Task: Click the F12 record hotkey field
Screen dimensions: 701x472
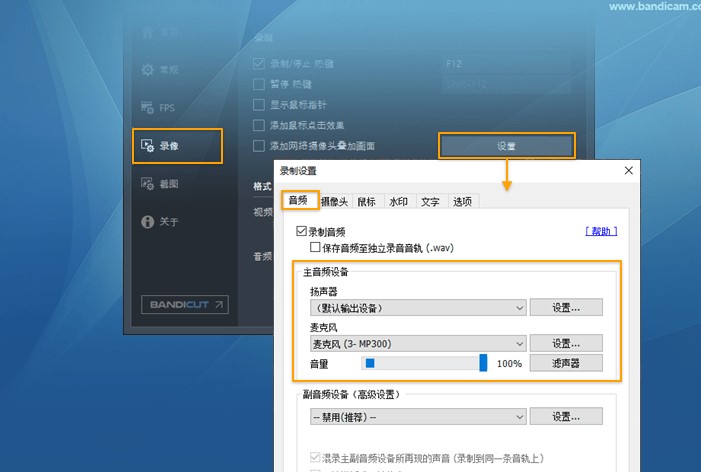Action: pos(507,64)
